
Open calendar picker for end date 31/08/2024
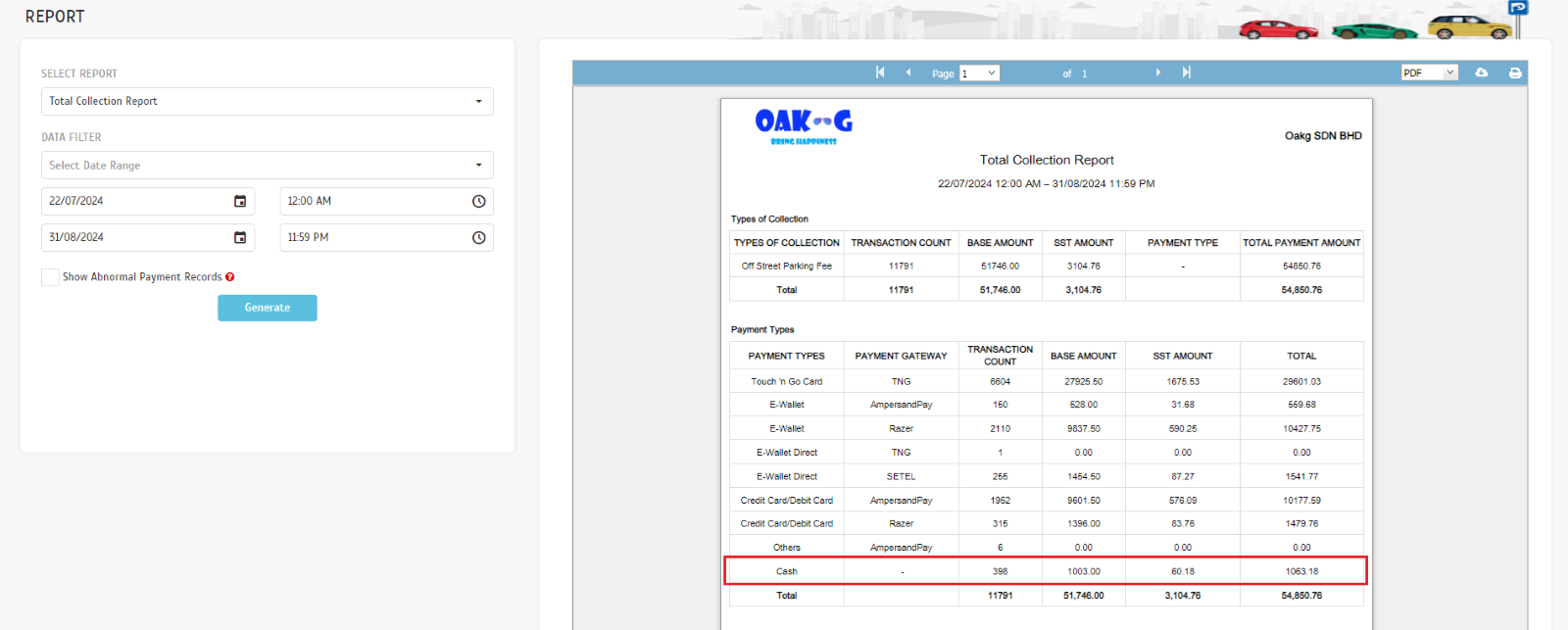tap(240, 237)
